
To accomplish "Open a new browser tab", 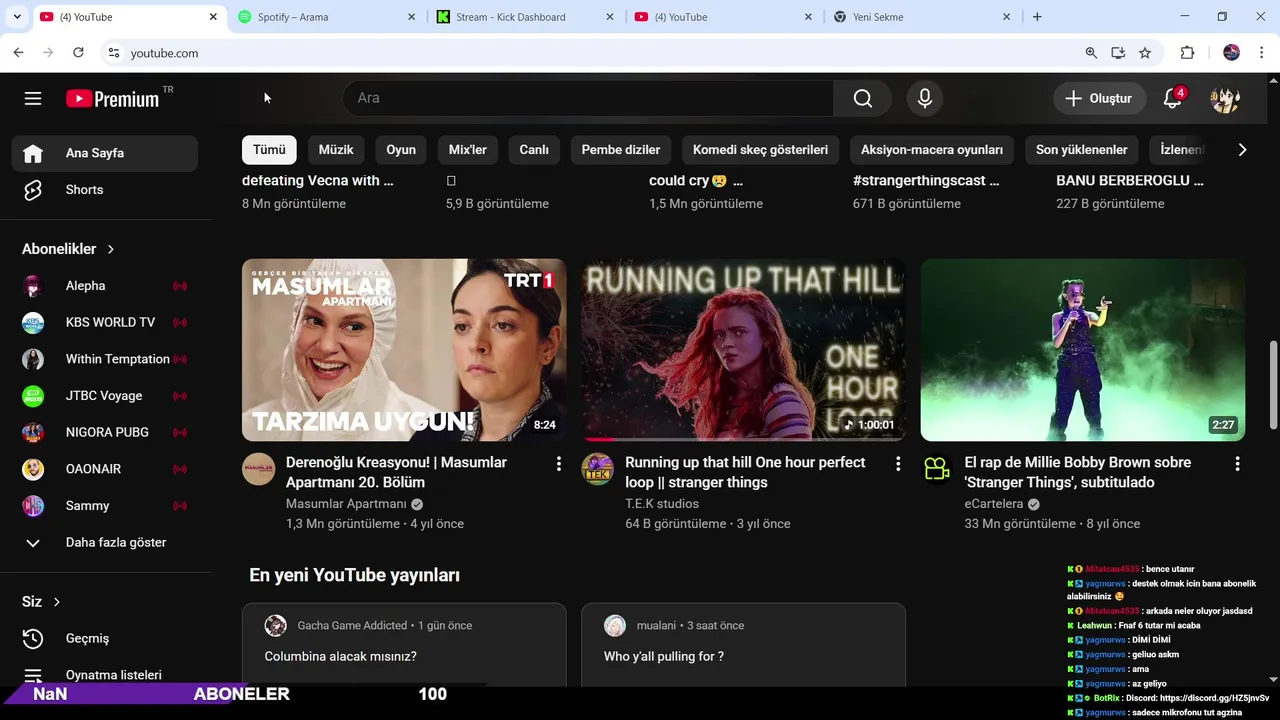I will coord(1037,17).
